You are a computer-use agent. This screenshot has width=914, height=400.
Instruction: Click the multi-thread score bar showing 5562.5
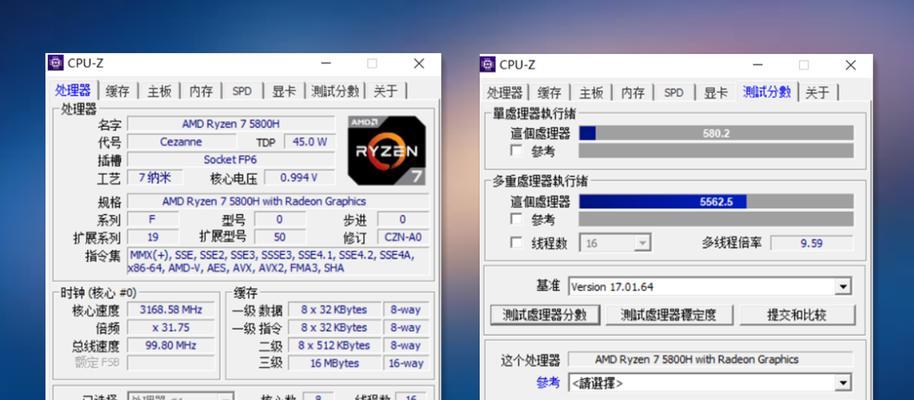tap(716, 202)
